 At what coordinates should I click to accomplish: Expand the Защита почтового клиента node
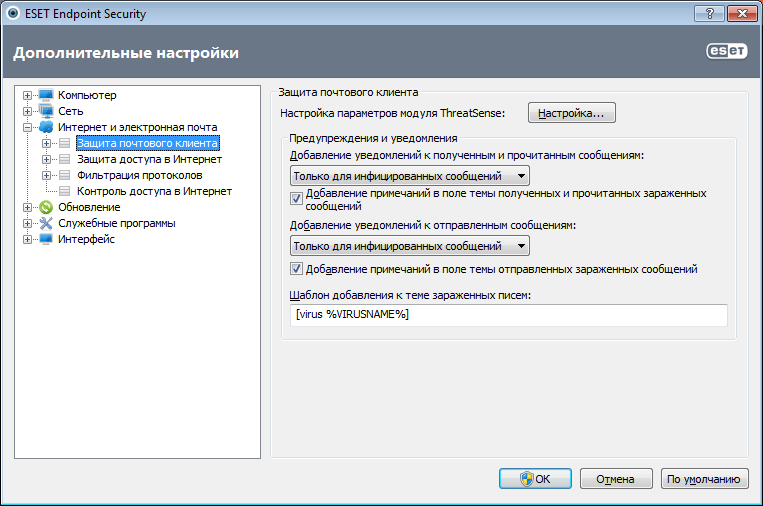[x=46, y=144]
